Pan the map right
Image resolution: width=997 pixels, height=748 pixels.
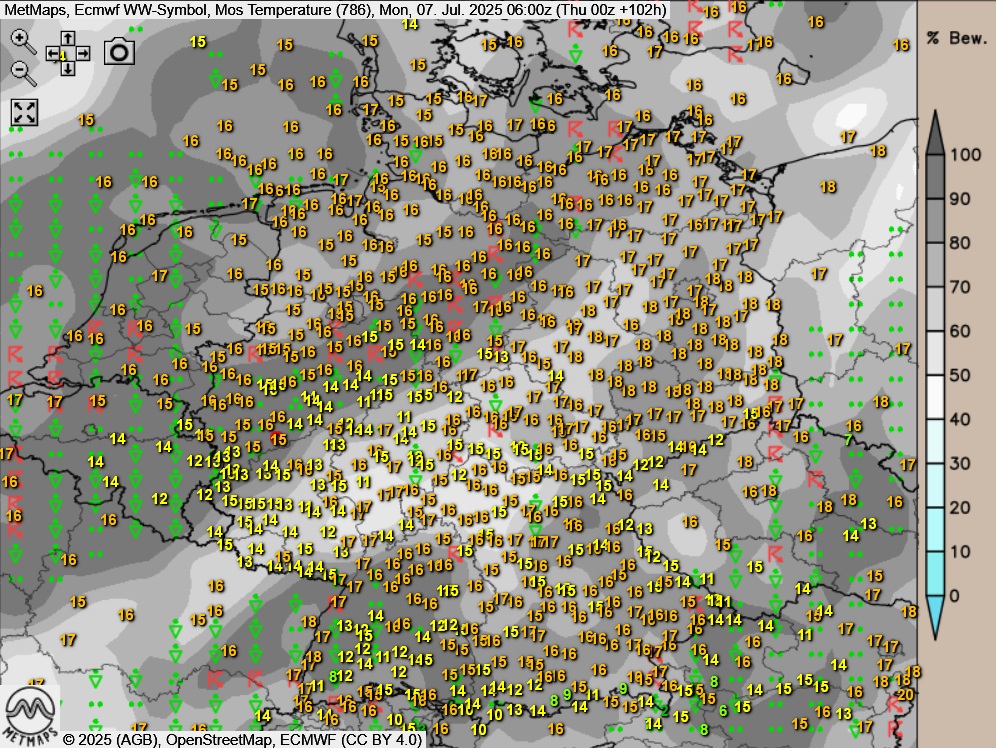tap(83, 54)
